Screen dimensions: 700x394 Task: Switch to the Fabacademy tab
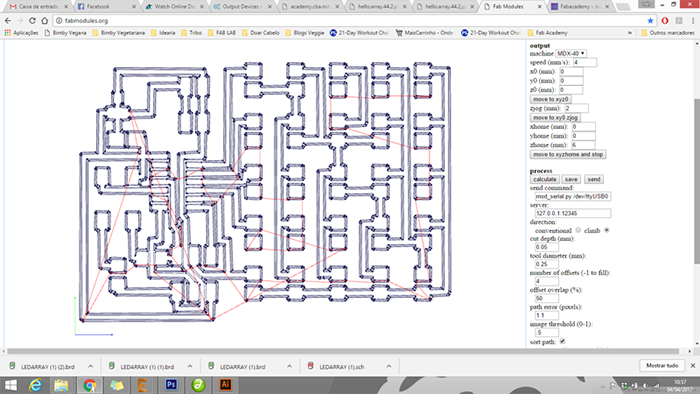point(580,7)
